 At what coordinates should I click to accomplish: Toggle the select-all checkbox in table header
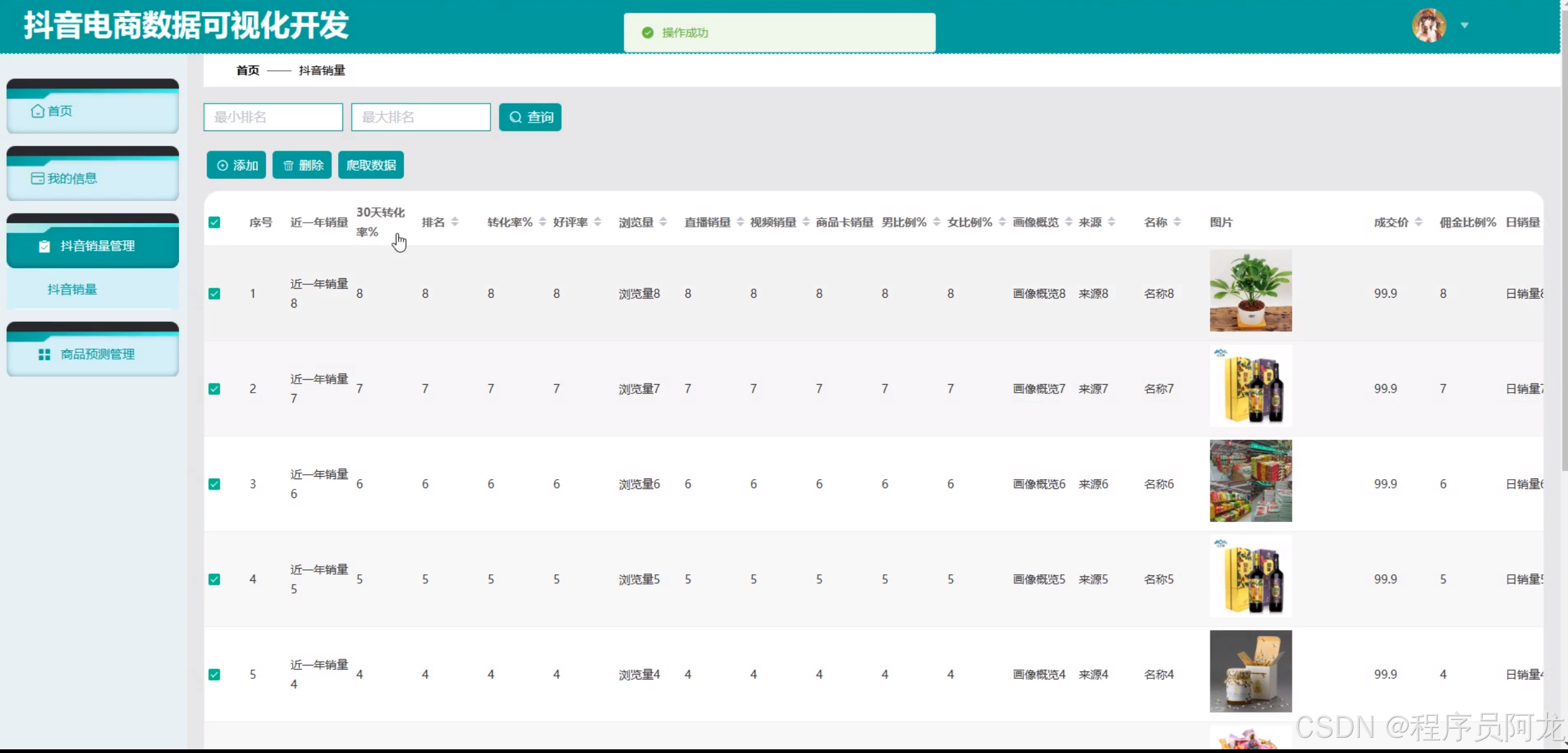[x=214, y=222]
